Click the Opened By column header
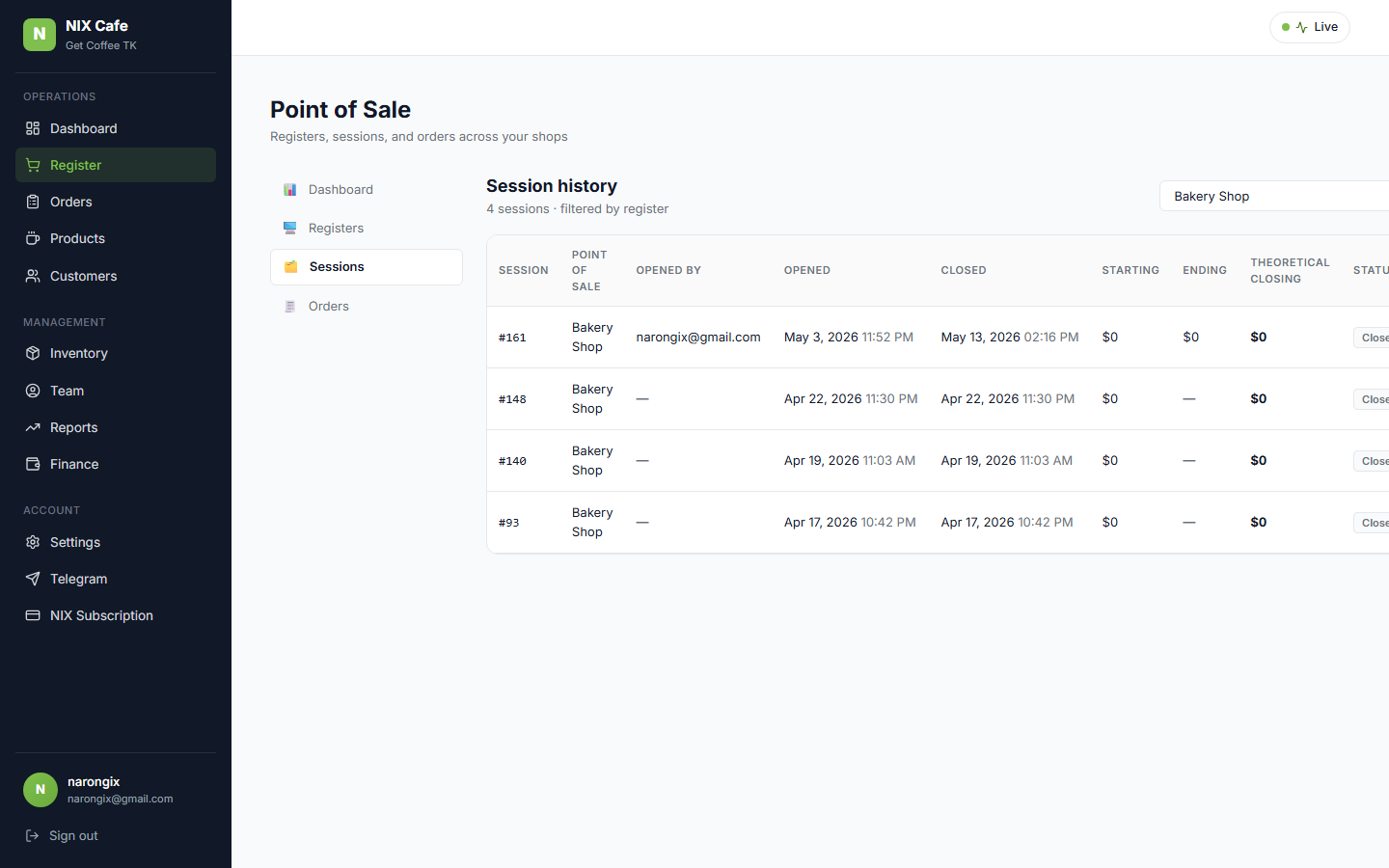The image size is (1389, 868). (668, 271)
